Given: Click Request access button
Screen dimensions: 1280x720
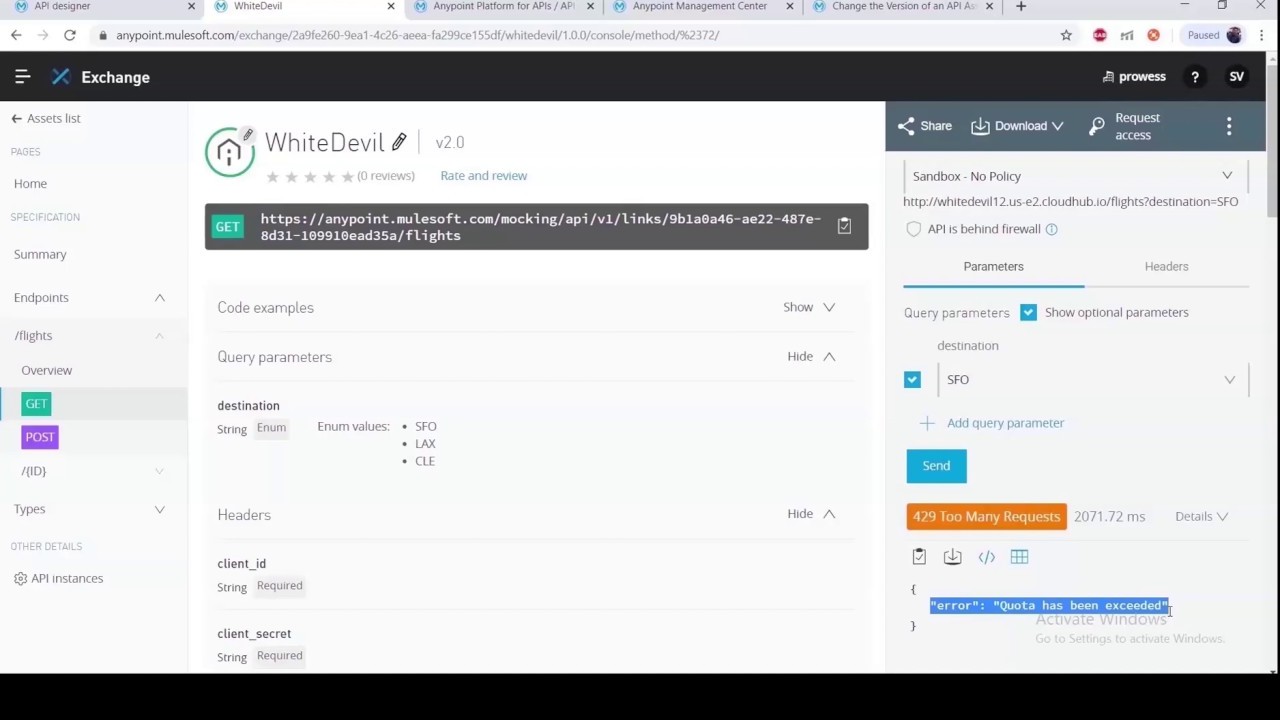Looking at the screenshot, I should (1125, 126).
